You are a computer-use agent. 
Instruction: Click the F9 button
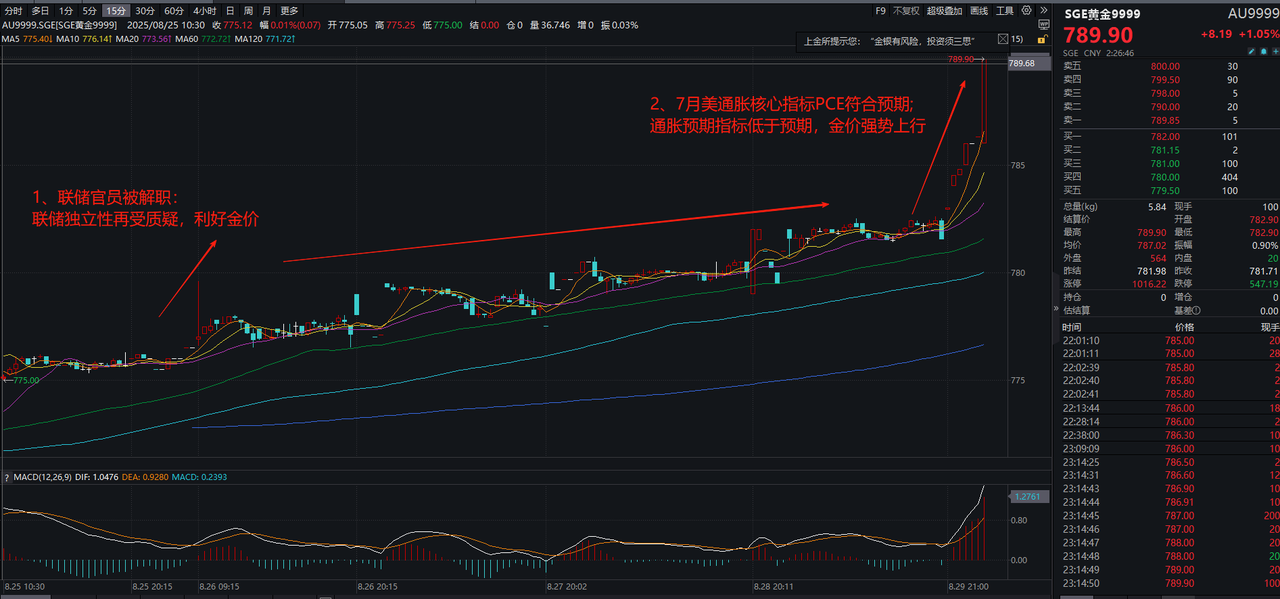pos(880,11)
